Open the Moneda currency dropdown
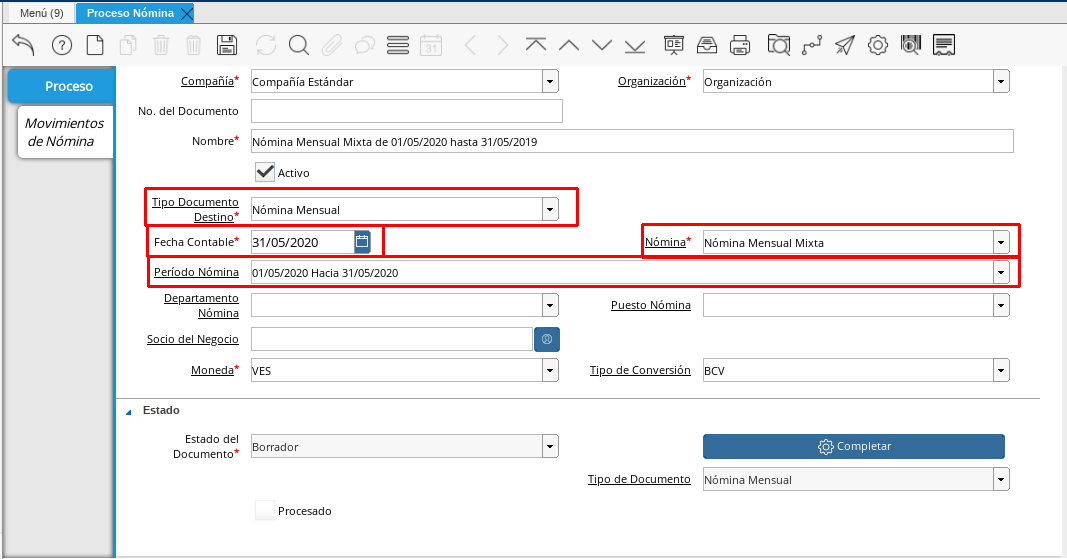 click(x=549, y=370)
